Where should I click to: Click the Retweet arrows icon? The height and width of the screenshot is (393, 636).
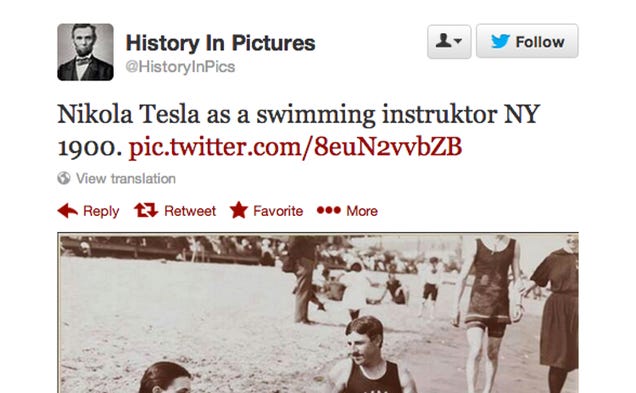tap(146, 210)
